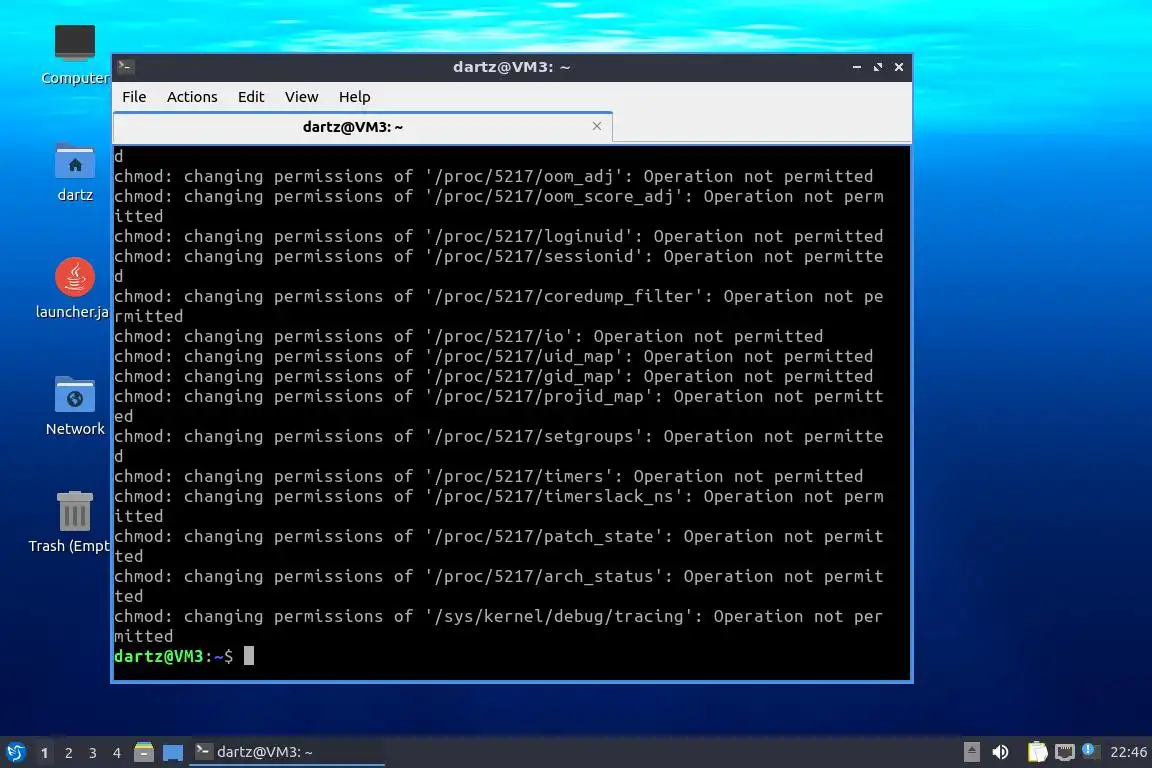Click the dartz@VM3 taskbar button
The height and width of the screenshot is (768, 1152).
[x=287, y=752]
